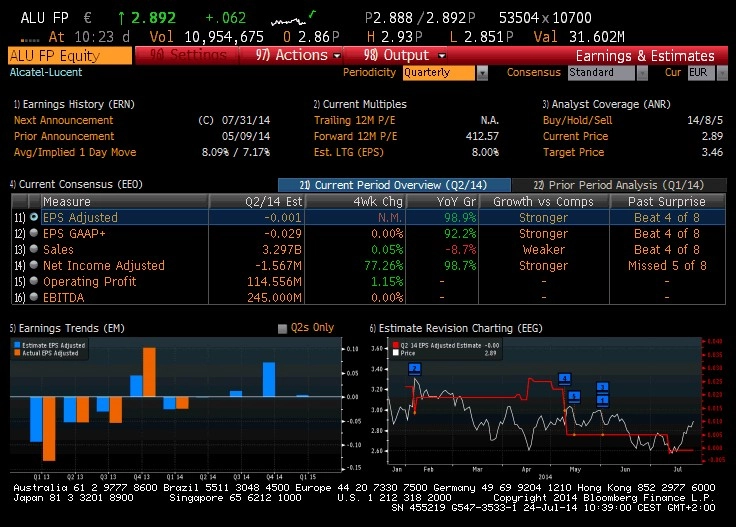Click the blue Estimate EPS Adjusted legend swatch

tap(17, 345)
